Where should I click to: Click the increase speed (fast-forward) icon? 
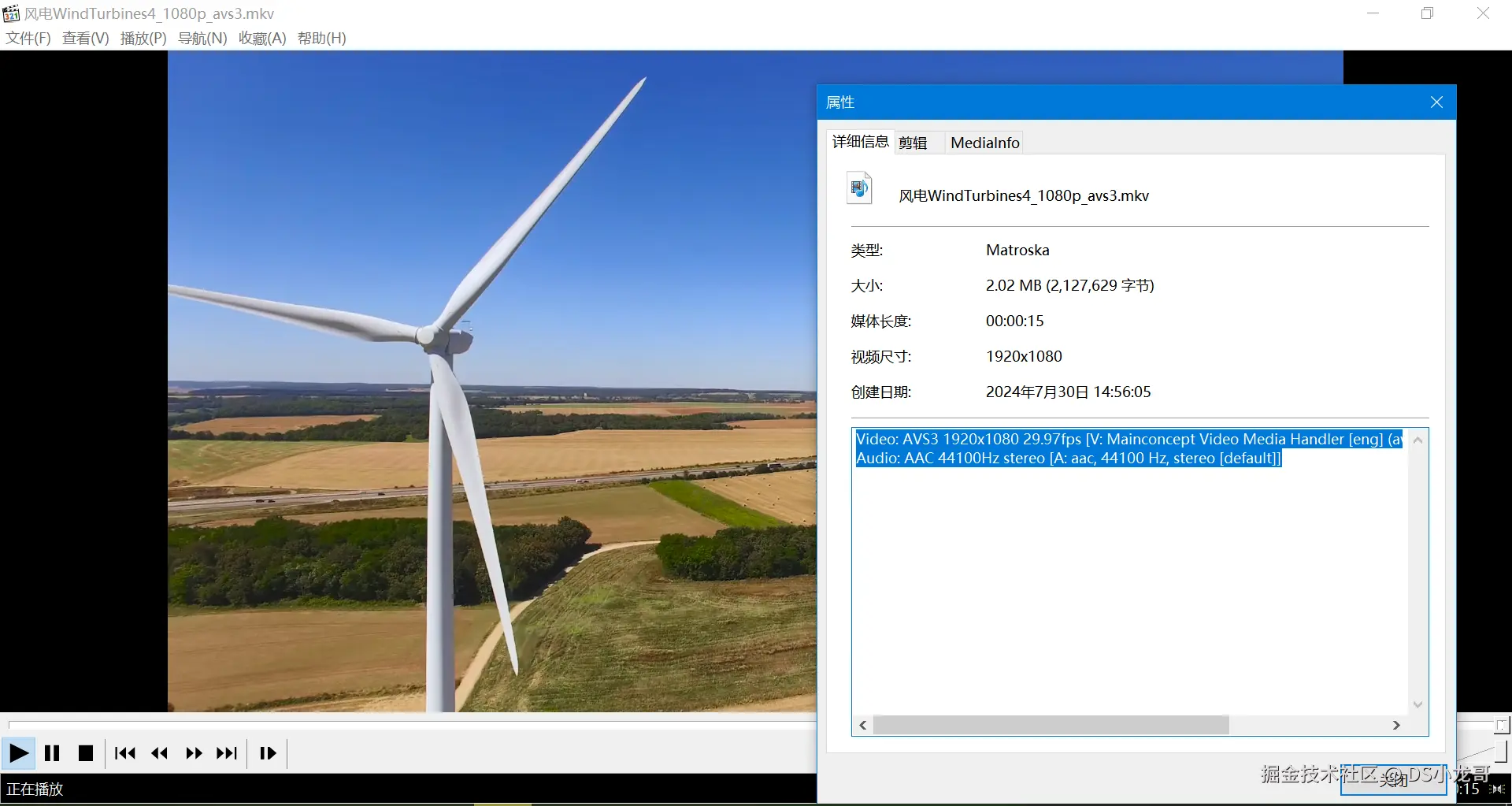point(193,753)
